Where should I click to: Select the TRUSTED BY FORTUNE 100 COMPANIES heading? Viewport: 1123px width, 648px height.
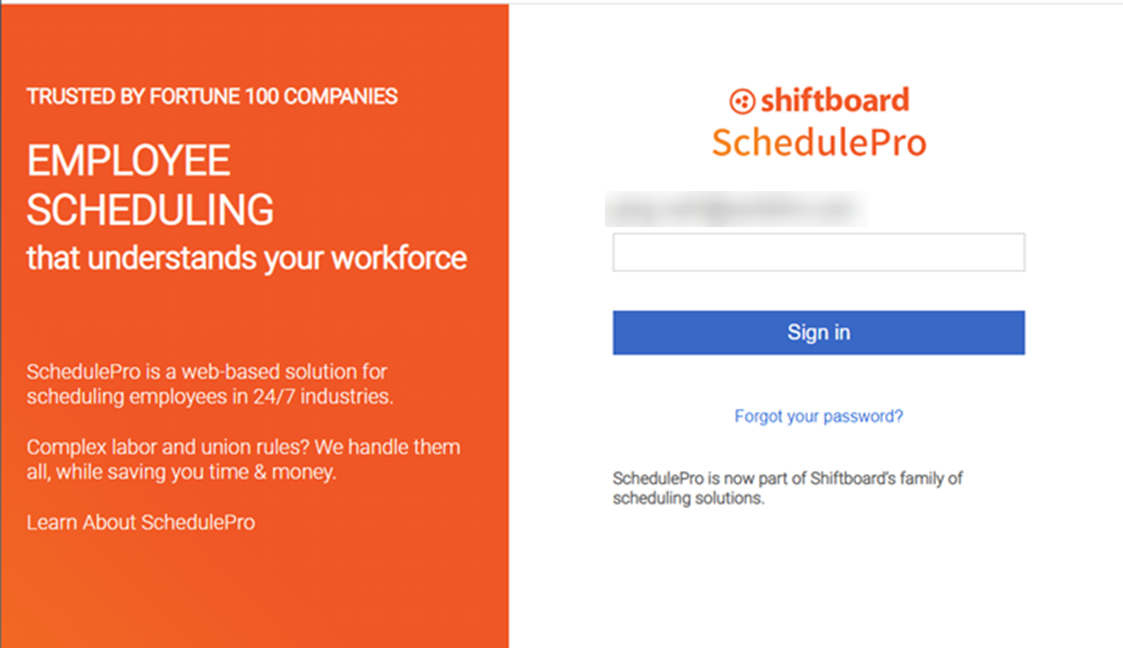[x=211, y=97]
